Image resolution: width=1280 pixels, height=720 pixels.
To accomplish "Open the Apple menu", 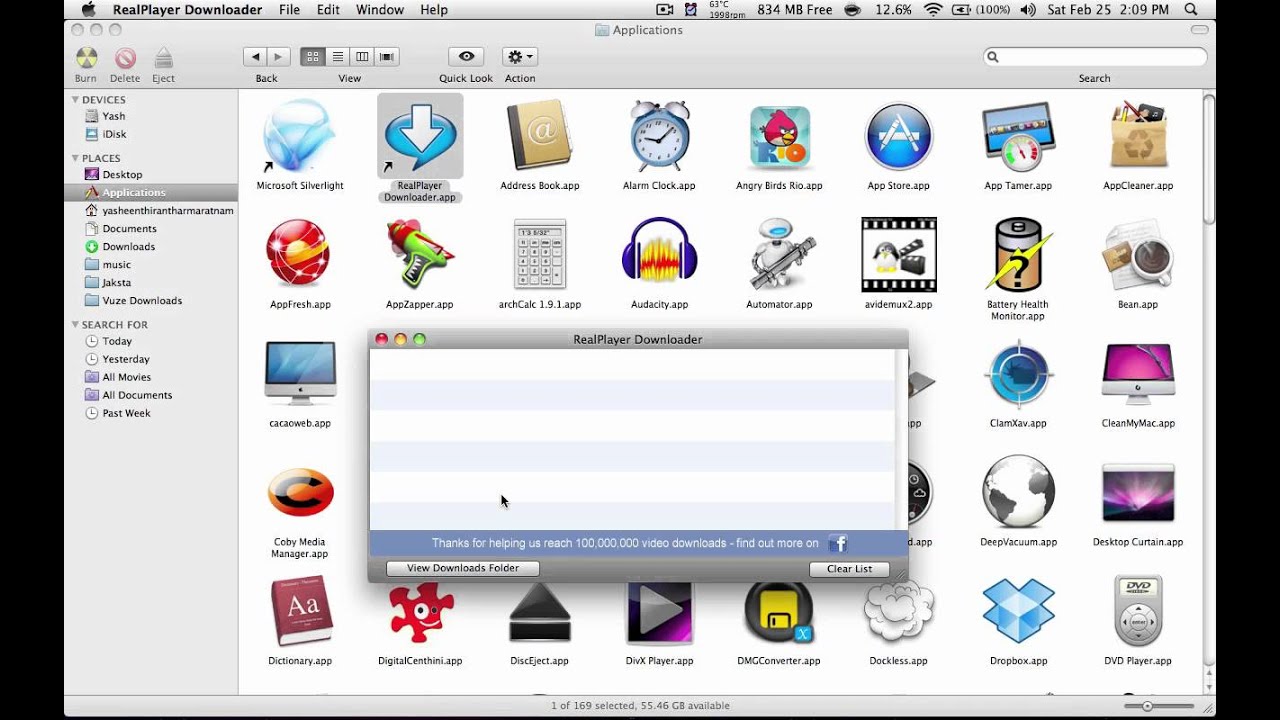I will pos(88,10).
